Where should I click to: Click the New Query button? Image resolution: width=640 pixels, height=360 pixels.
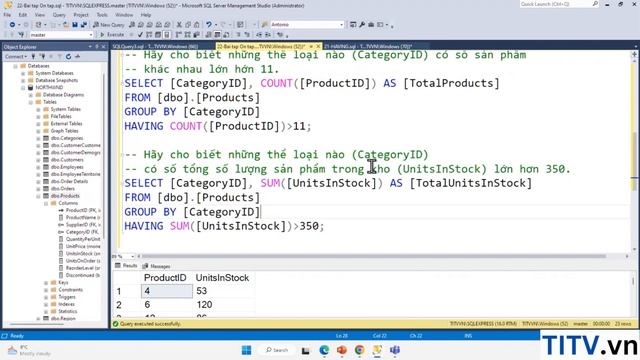click(109, 25)
